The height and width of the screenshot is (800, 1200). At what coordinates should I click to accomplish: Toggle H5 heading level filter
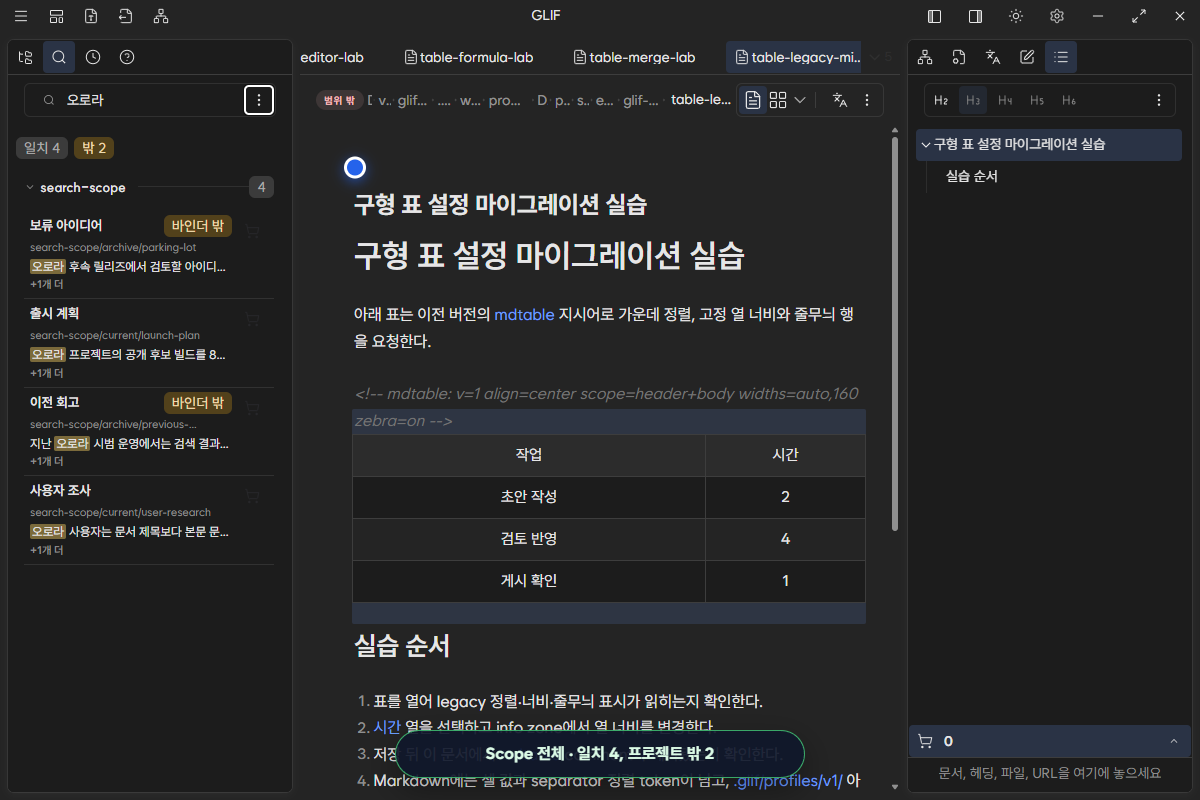click(1037, 100)
